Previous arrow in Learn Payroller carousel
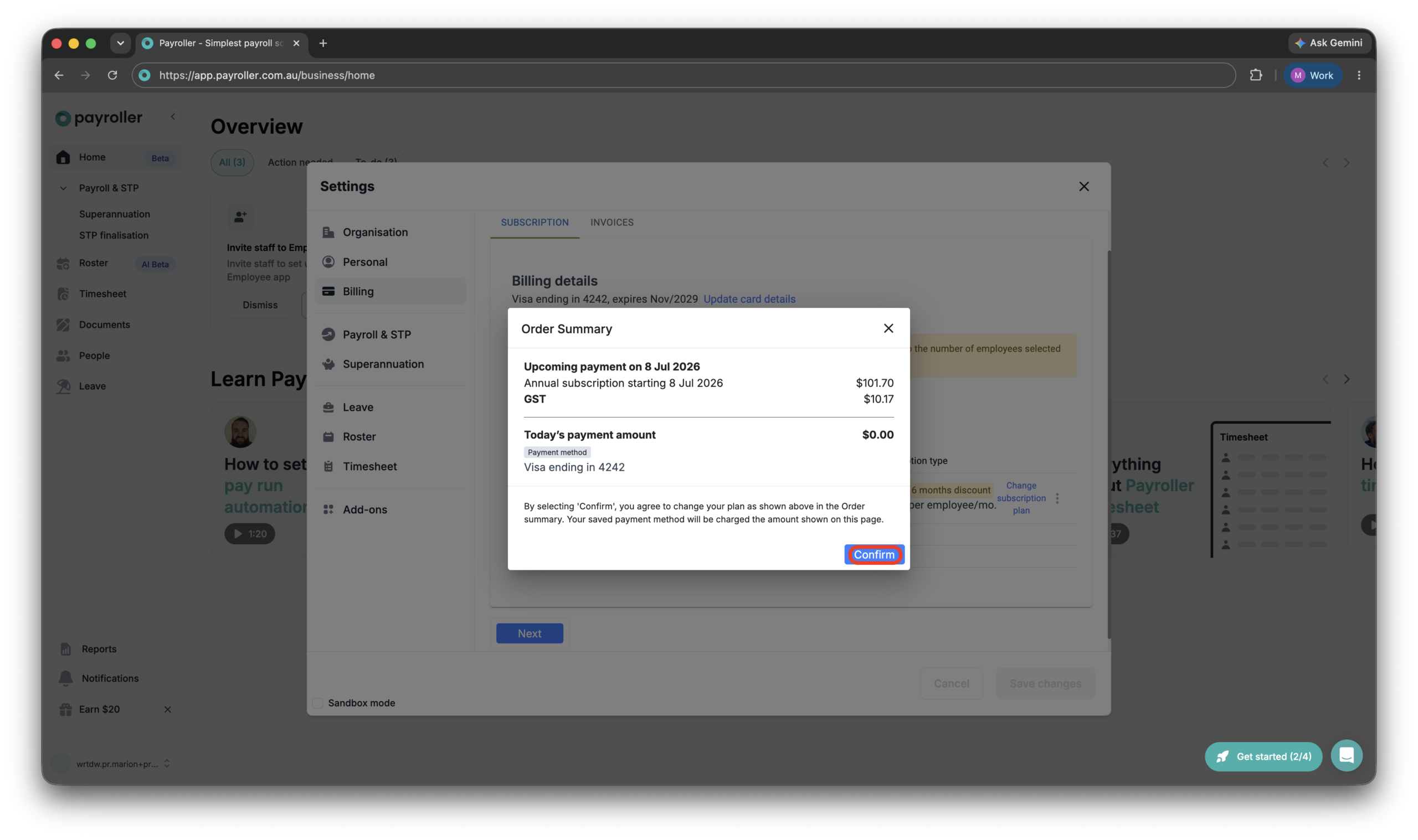The width and height of the screenshot is (1418, 840). coord(1324,379)
